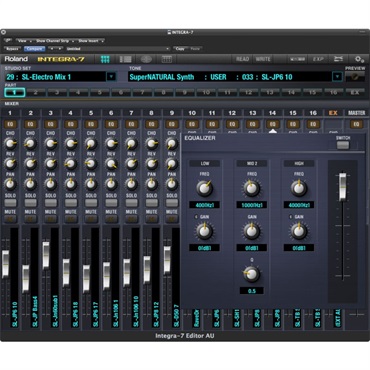Open the STUDIO SET dropdown arrow
Screen dimensions: 370x370
(111, 77)
